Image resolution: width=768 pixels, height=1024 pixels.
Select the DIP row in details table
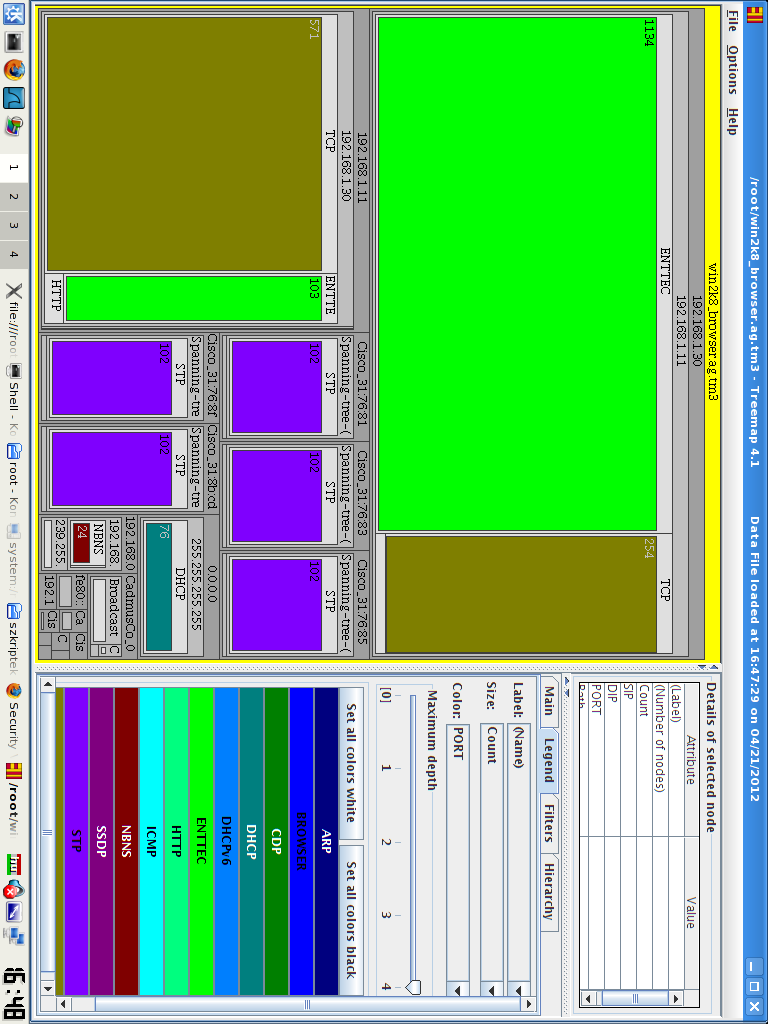[613, 836]
